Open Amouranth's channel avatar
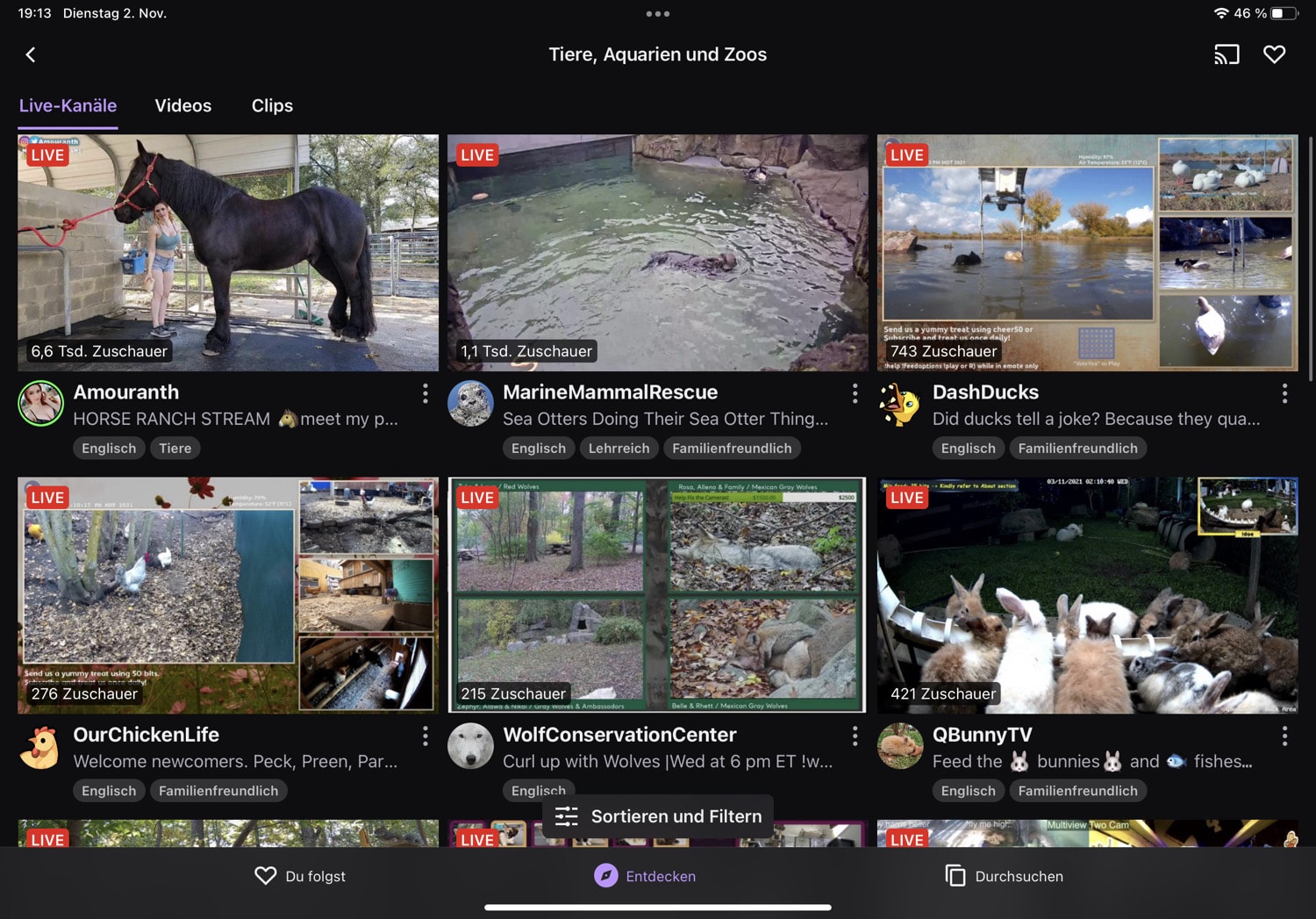This screenshot has height=919, width=1316. 40,404
